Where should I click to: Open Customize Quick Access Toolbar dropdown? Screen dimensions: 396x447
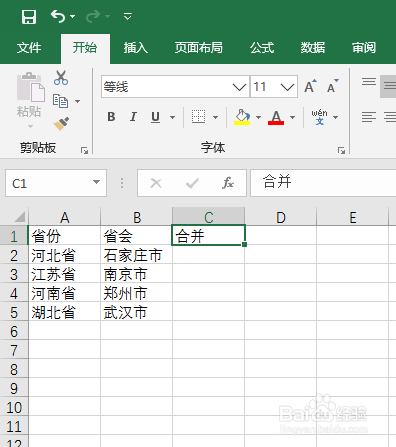point(128,16)
